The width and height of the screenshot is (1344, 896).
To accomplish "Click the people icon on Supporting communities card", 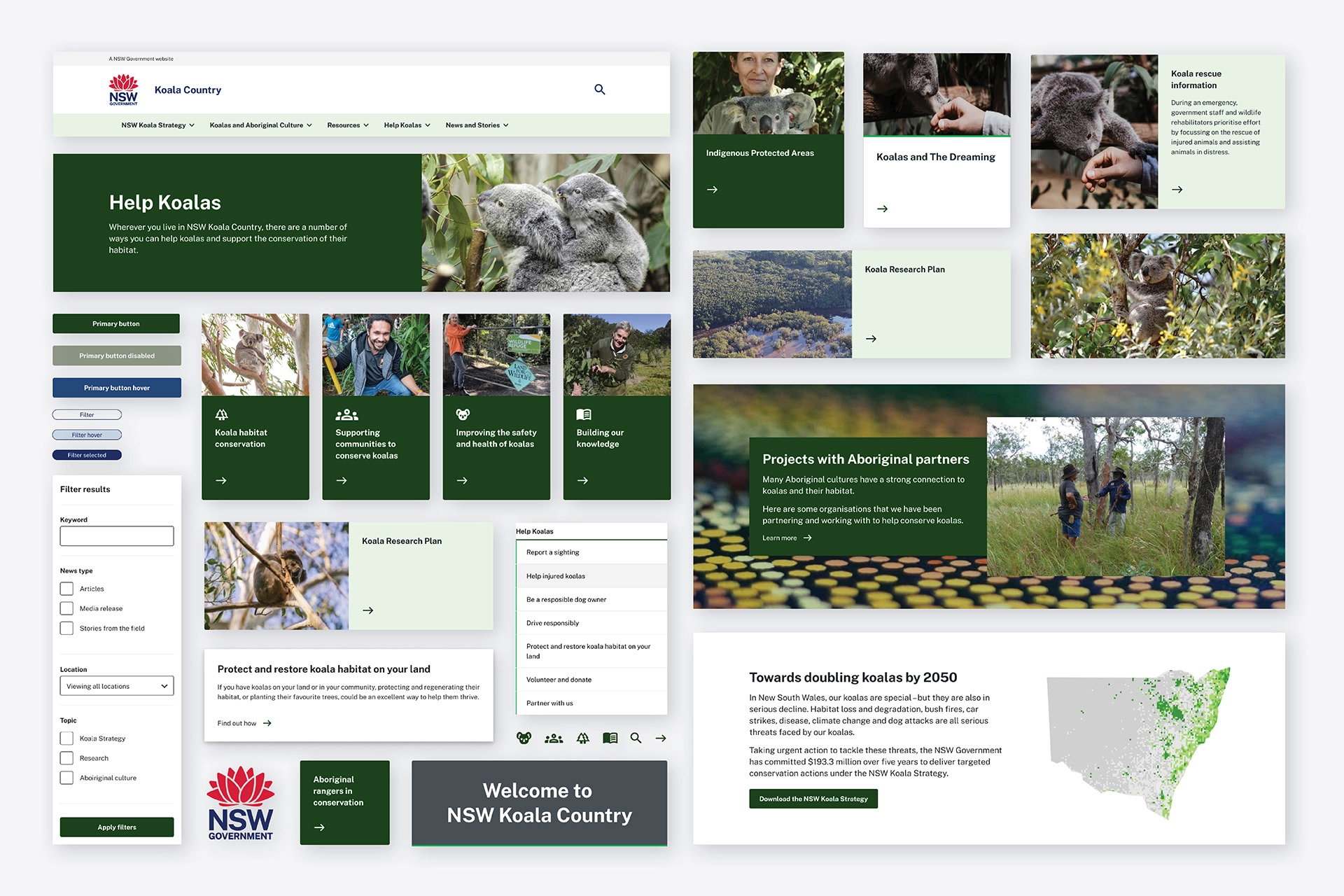I will [x=346, y=414].
